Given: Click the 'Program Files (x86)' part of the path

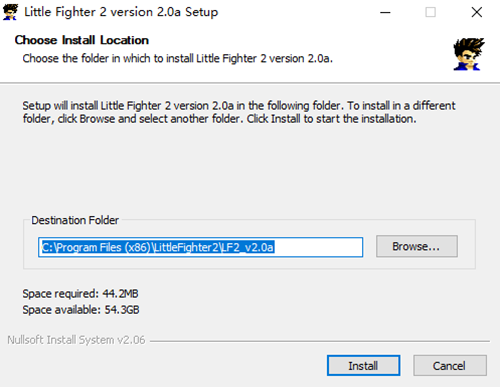Looking at the screenshot, I should (x=105, y=247).
